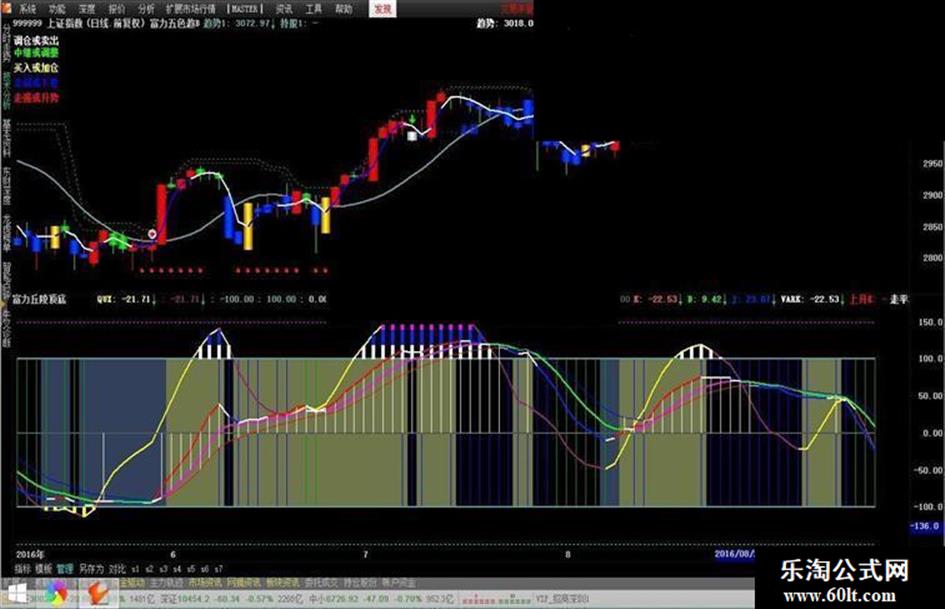Open the 工具 menu
Viewport: 945px width, 609px height.
point(313,8)
